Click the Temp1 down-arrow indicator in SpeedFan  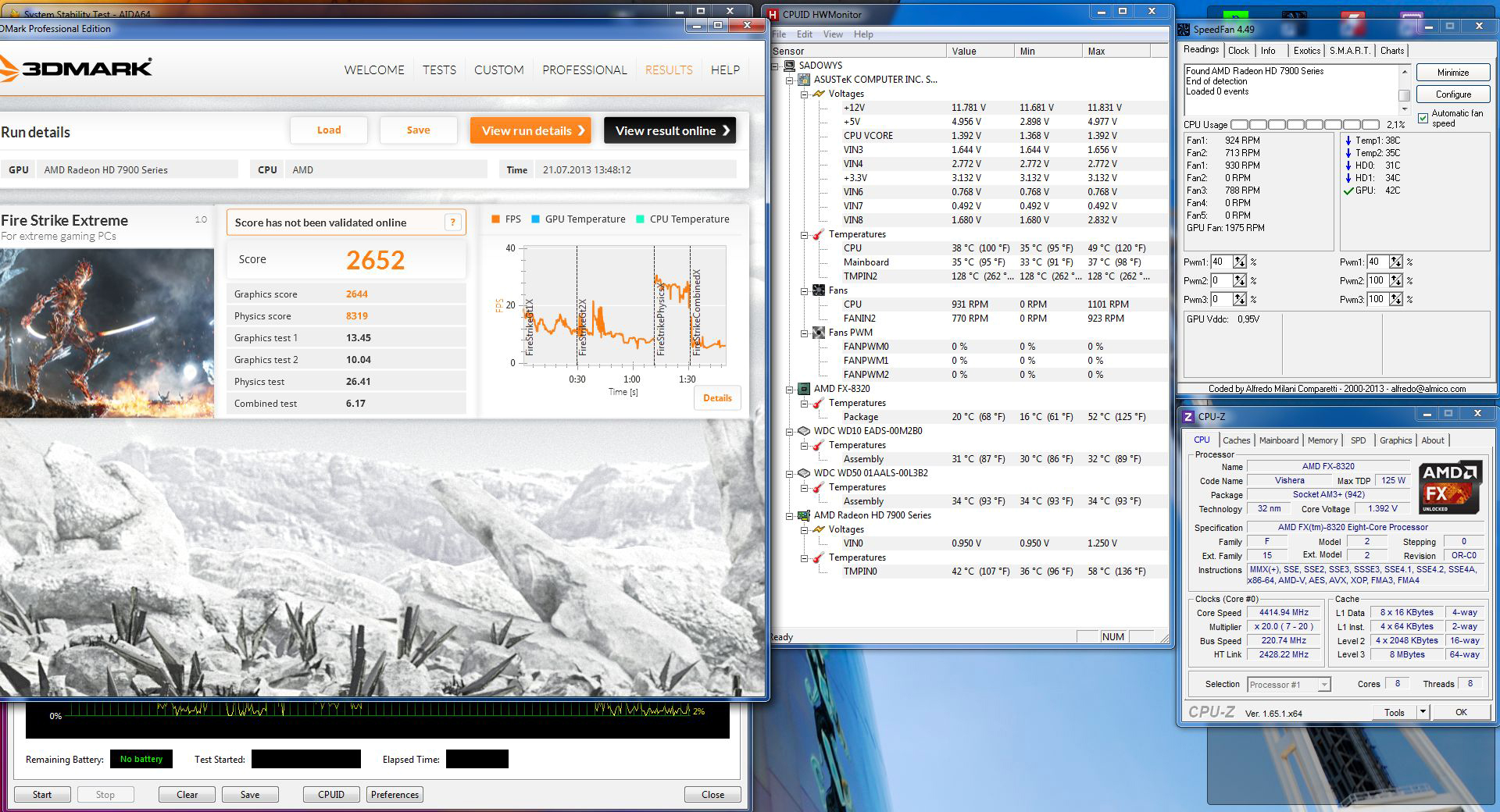(1348, 141)
